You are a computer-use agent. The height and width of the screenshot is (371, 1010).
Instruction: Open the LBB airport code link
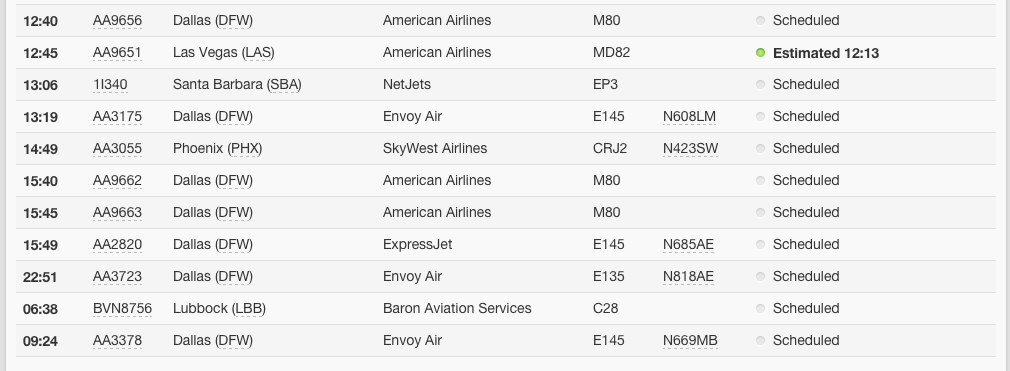(x=247, y=309)
